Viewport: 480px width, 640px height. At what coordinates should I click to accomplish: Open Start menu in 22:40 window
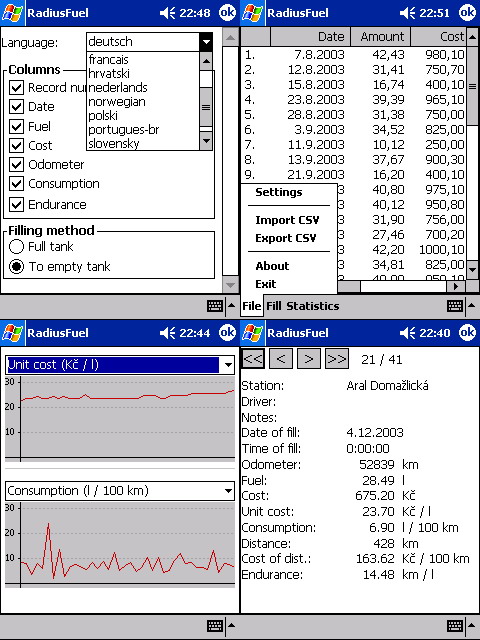(252, 333)
